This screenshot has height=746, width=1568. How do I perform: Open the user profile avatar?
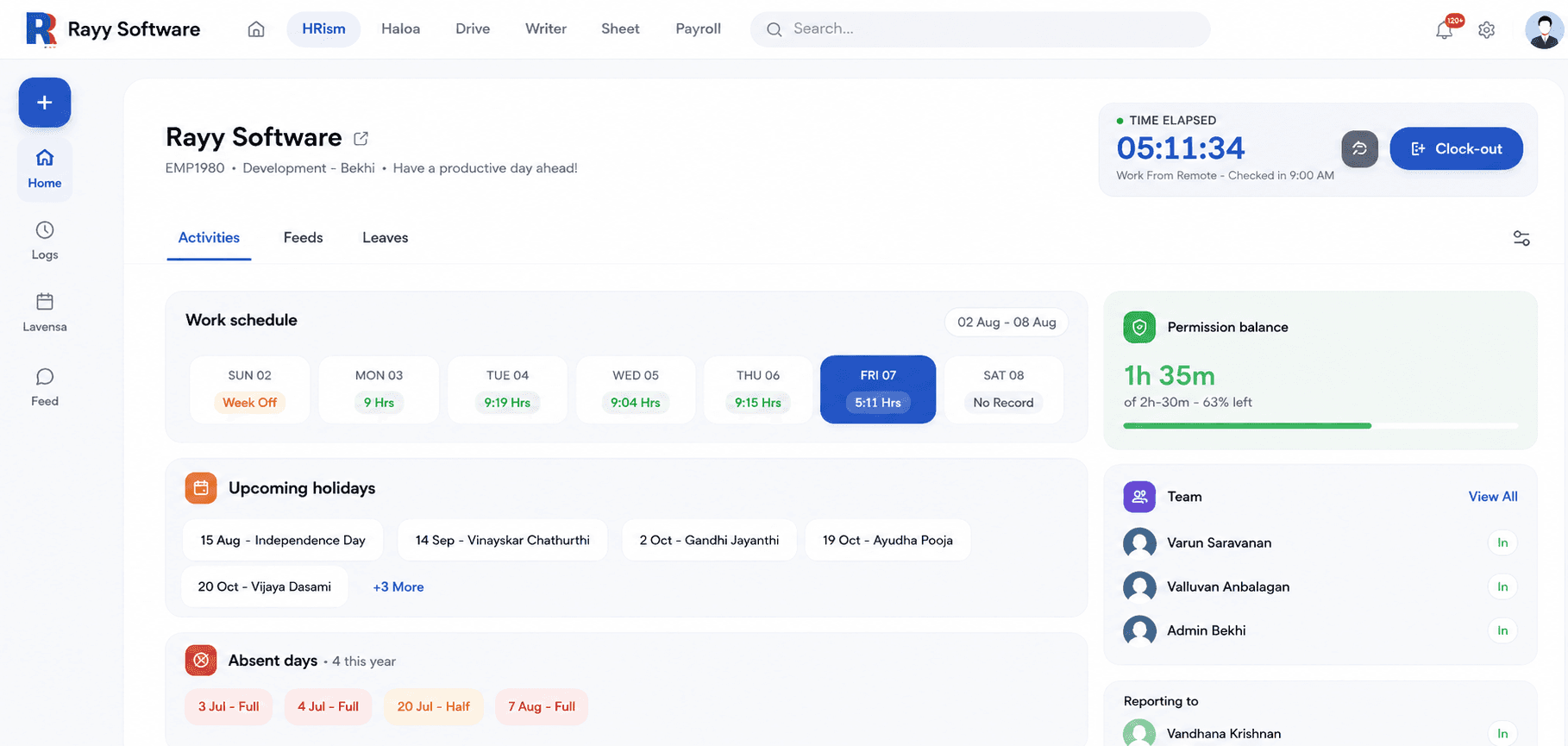(x=1544, y=29)
